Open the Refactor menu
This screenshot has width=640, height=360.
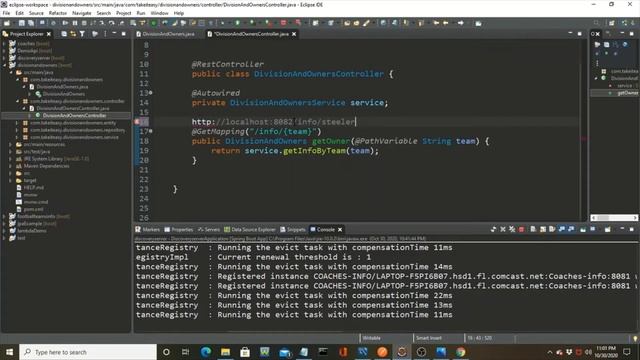(x=58, y=13)
